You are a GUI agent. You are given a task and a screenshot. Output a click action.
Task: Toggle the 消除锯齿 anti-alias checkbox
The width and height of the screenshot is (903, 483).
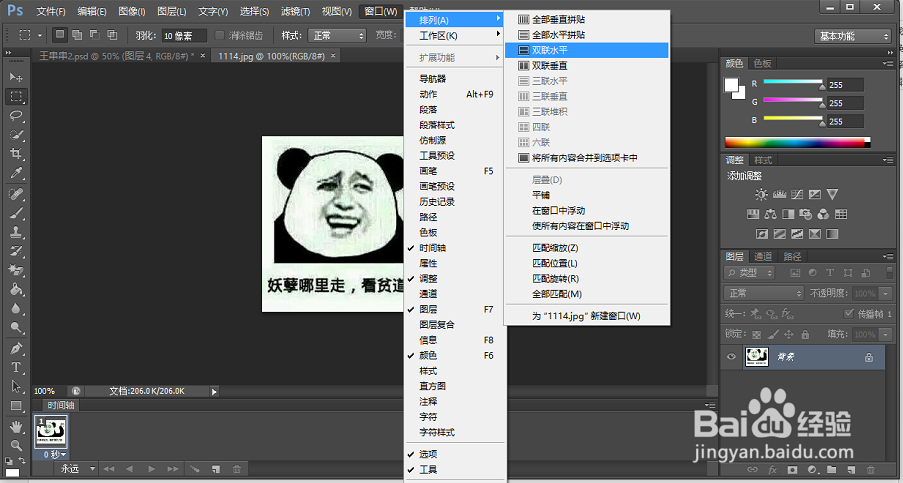pos(219,36)
